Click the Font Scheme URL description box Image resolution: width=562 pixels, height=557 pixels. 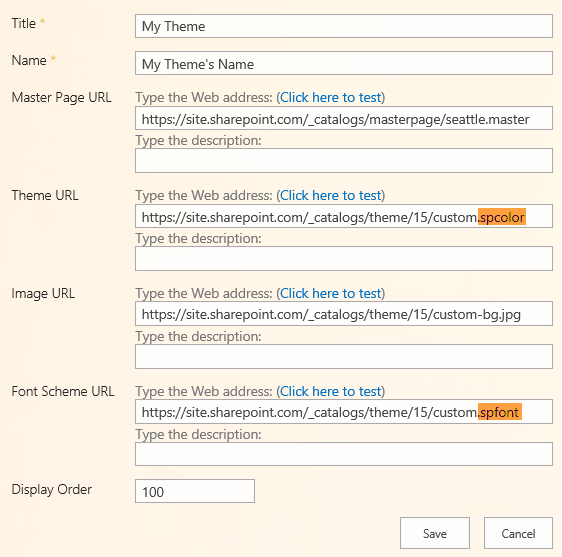pos(344,454)
